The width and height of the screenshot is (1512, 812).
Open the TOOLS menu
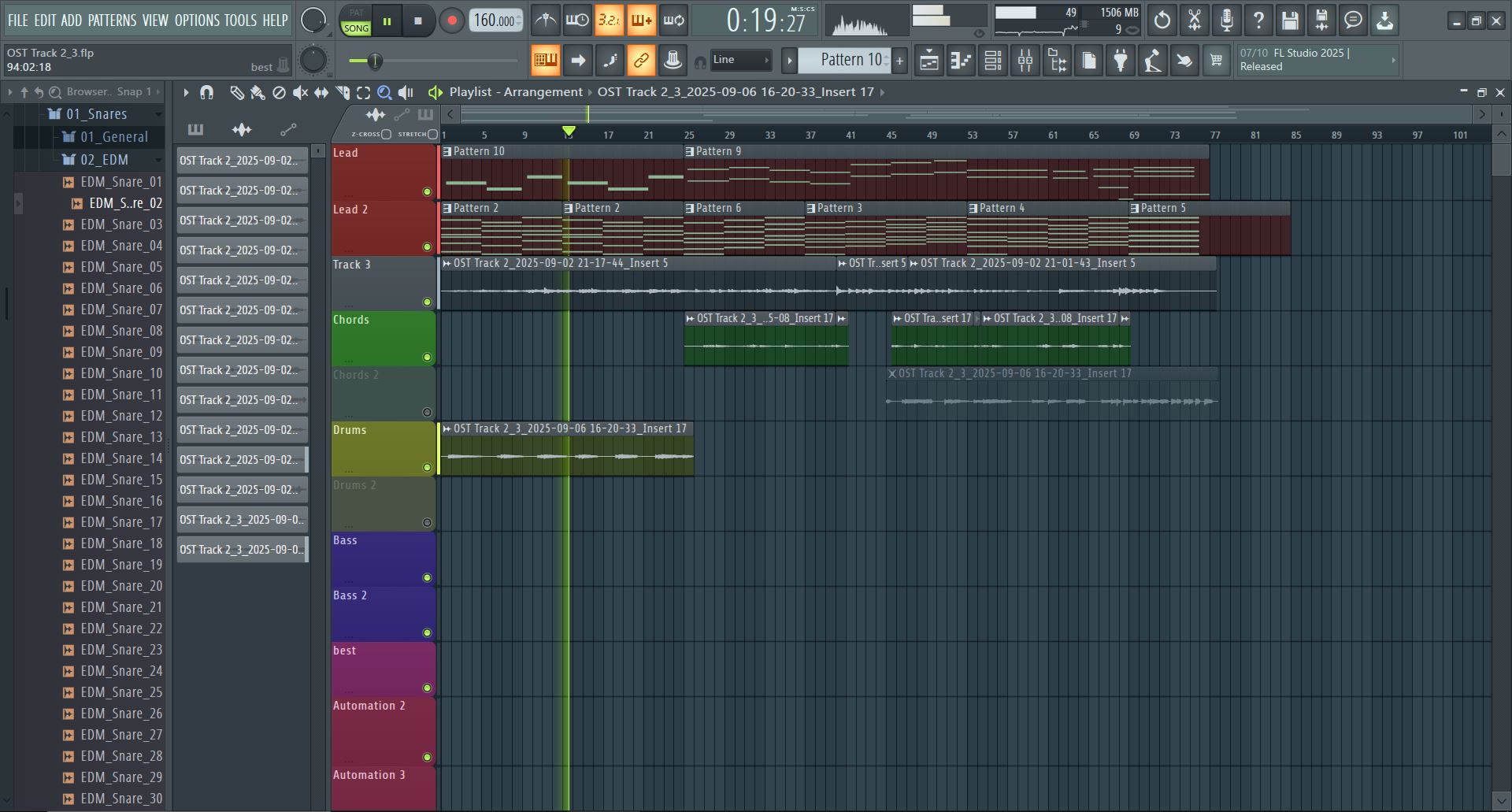(x=240, y=20)
